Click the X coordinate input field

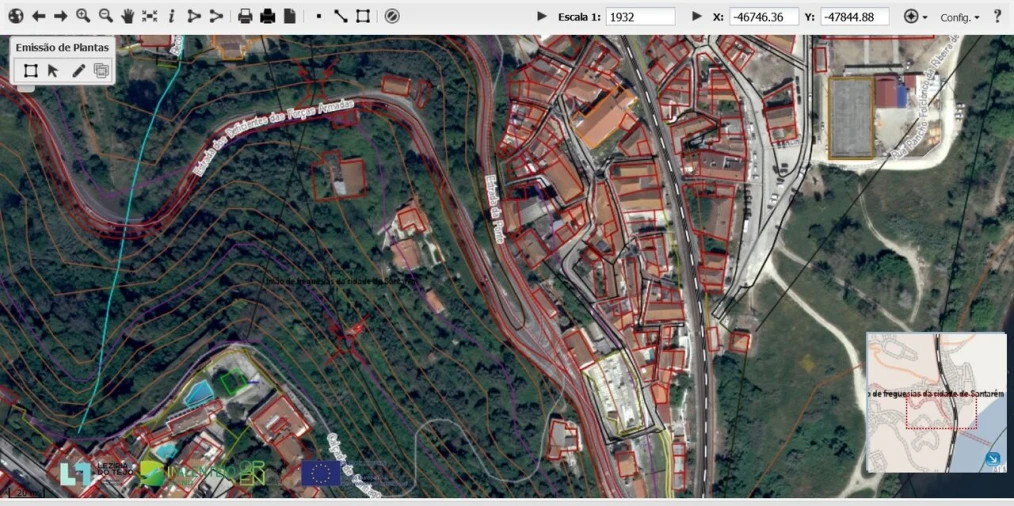[x=763, y=17]
